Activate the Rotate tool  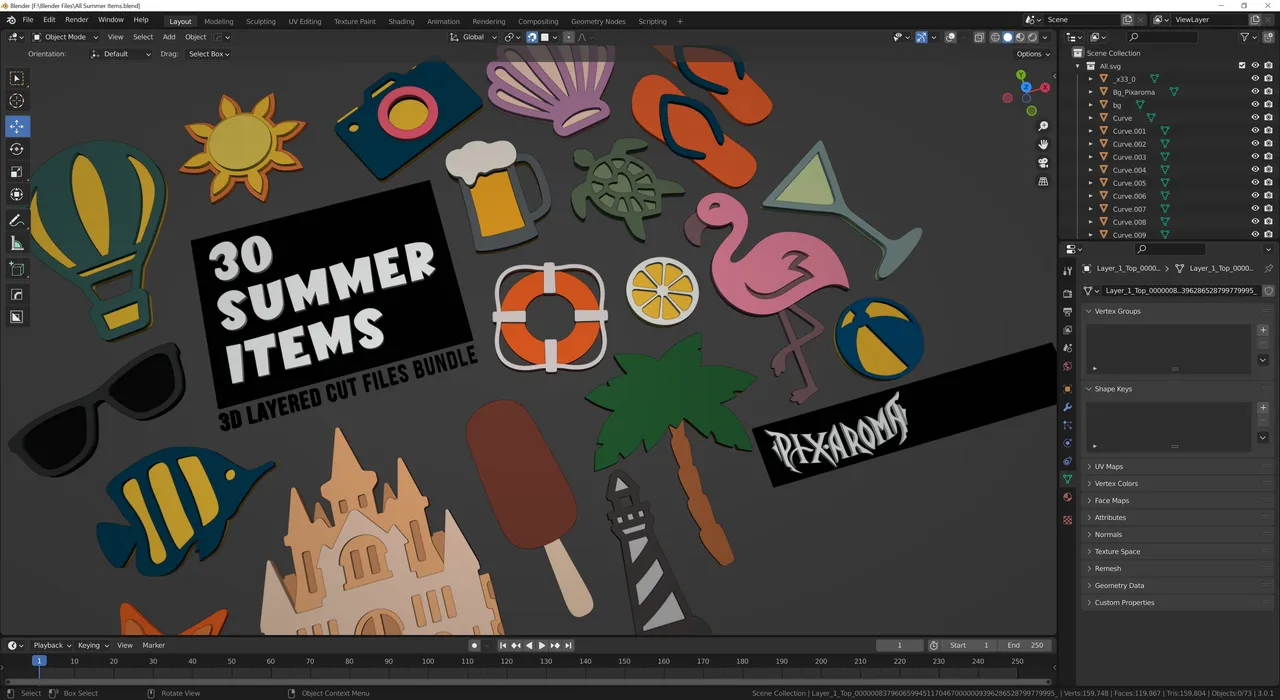(x=17, y=149)
